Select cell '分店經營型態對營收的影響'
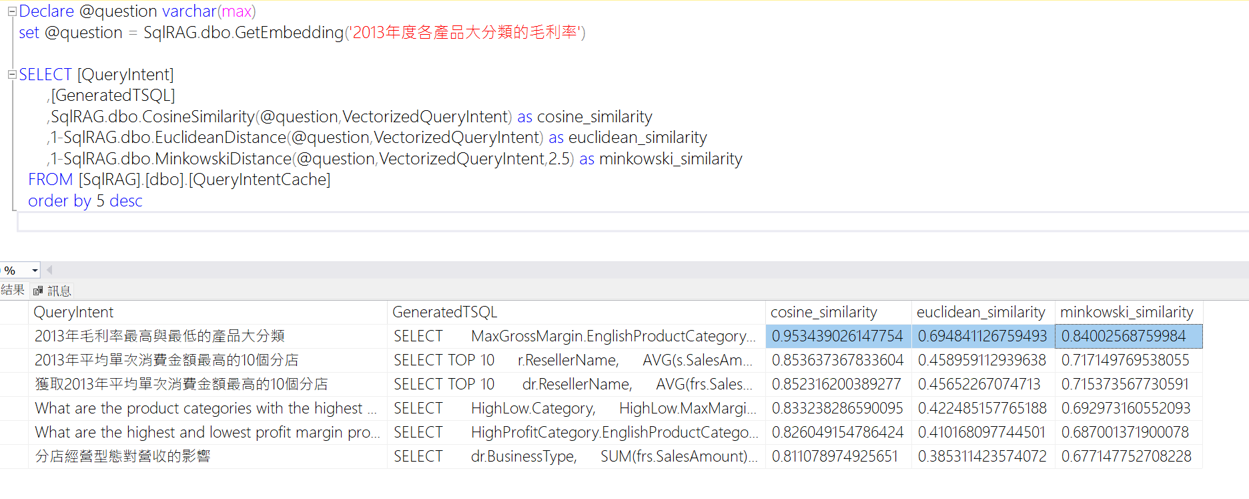Image resolution: width=1249 pixels, height=499 pixels. pos(208,456)
